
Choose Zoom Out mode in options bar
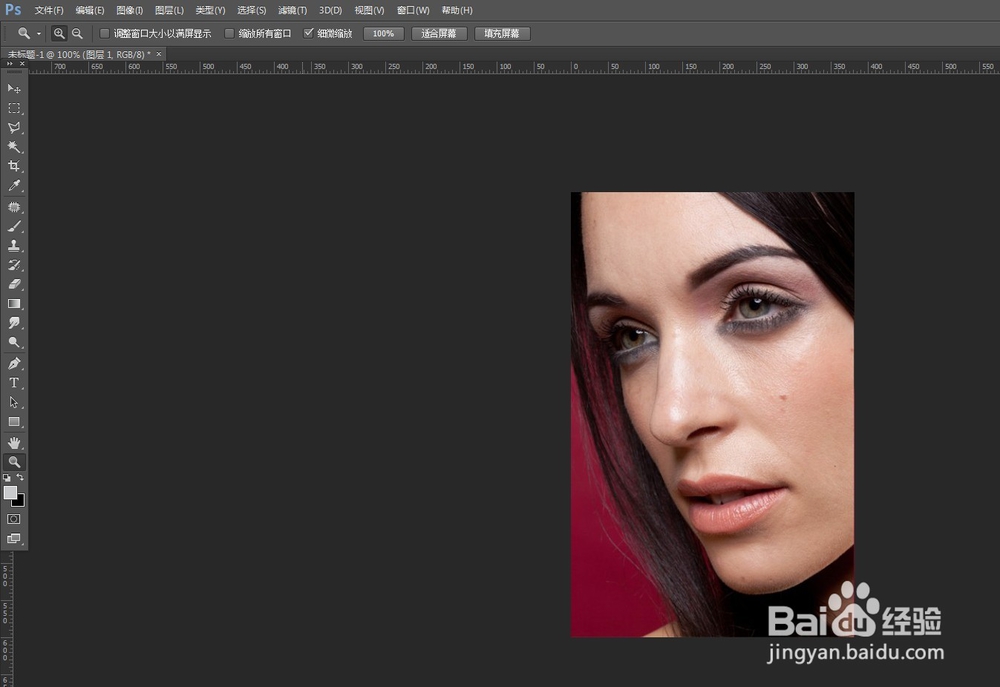click(77, 33)
